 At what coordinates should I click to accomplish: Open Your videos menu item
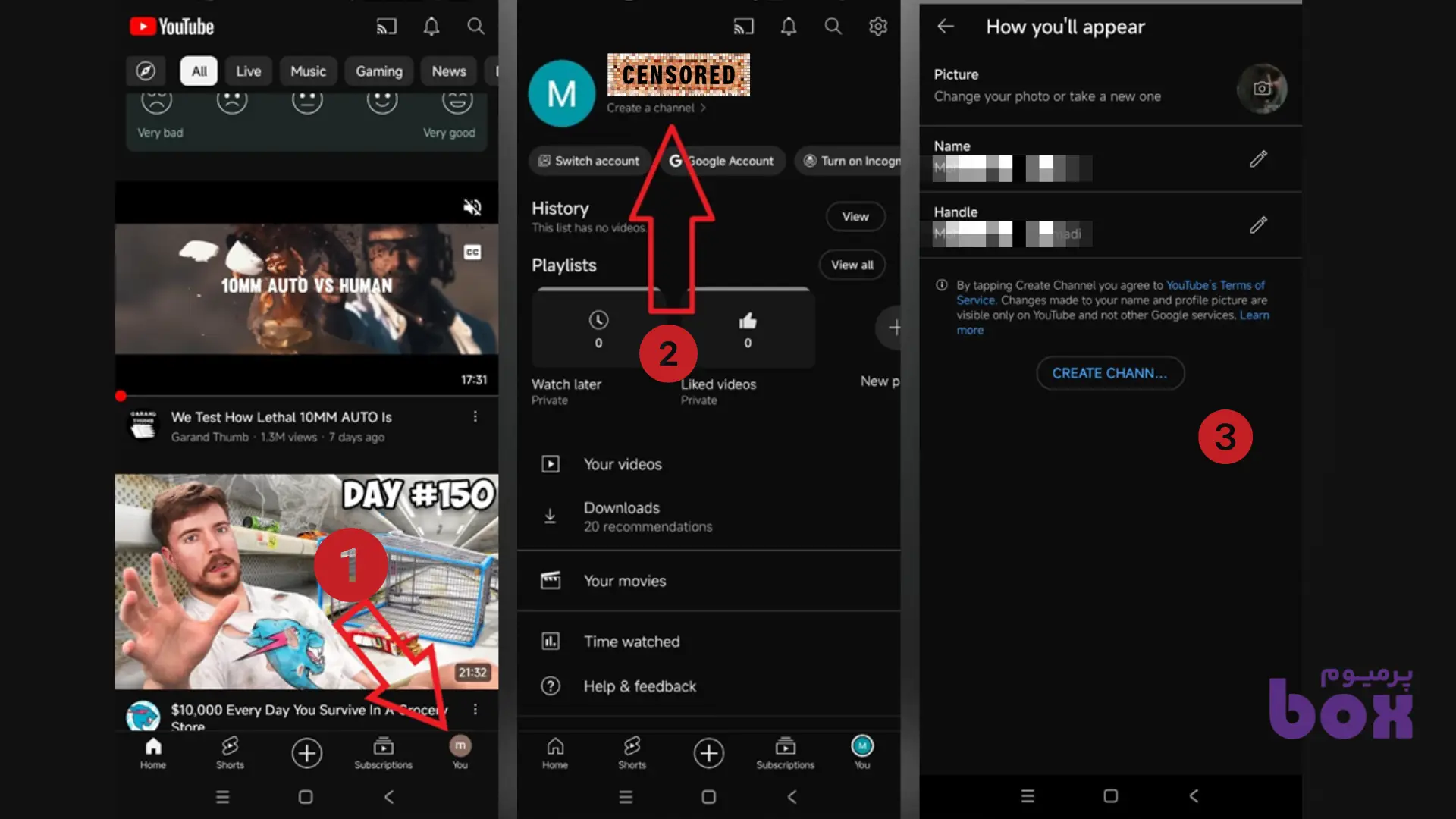(709, 464)
